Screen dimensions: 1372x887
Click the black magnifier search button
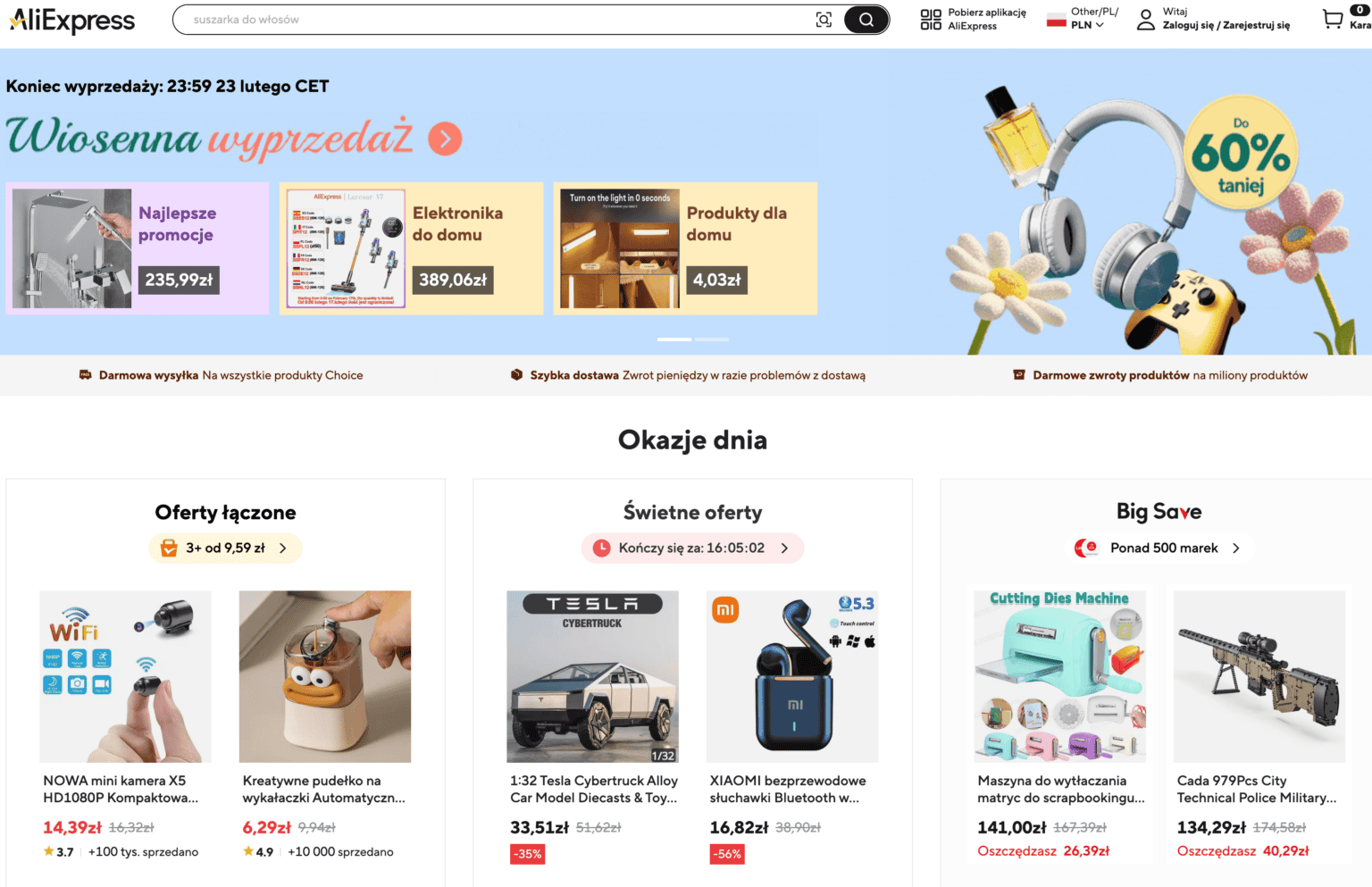click(x=866, y=20)
